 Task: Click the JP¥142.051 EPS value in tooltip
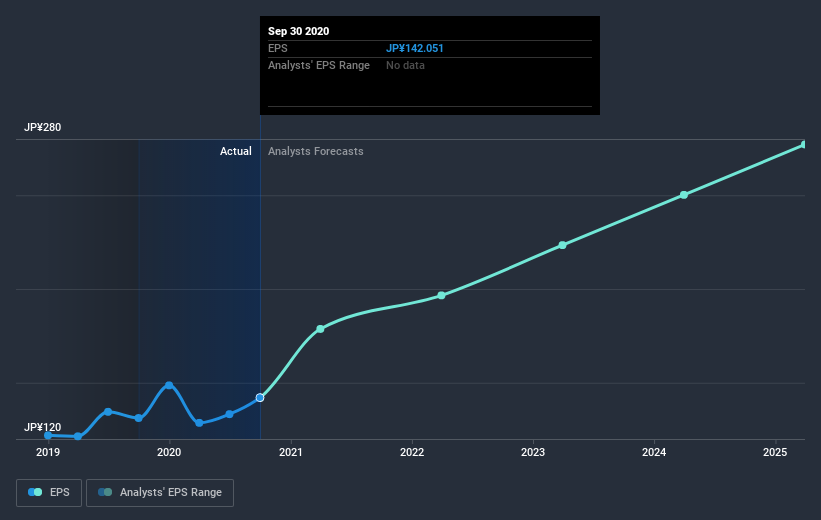[x=415, y=48]
